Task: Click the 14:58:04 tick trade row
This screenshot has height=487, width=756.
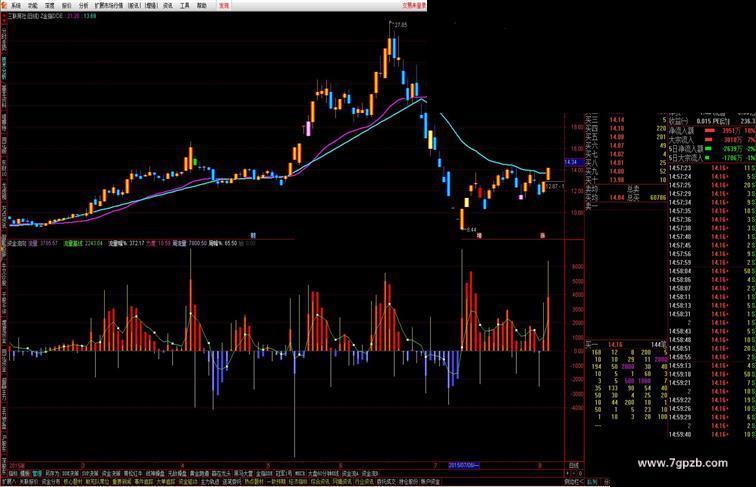Action: click(x=712, y=271)
